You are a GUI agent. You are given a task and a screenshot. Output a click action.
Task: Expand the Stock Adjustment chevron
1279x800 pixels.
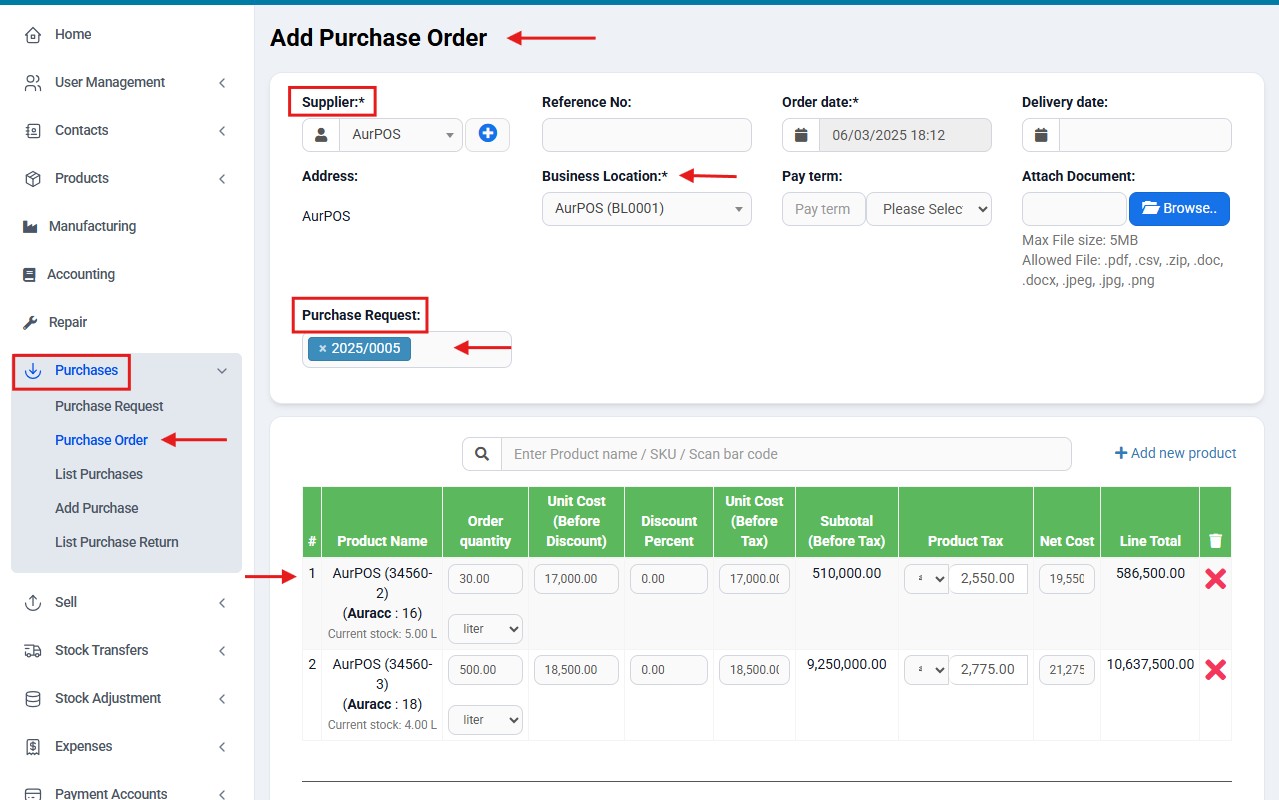[x=222, y=699]
